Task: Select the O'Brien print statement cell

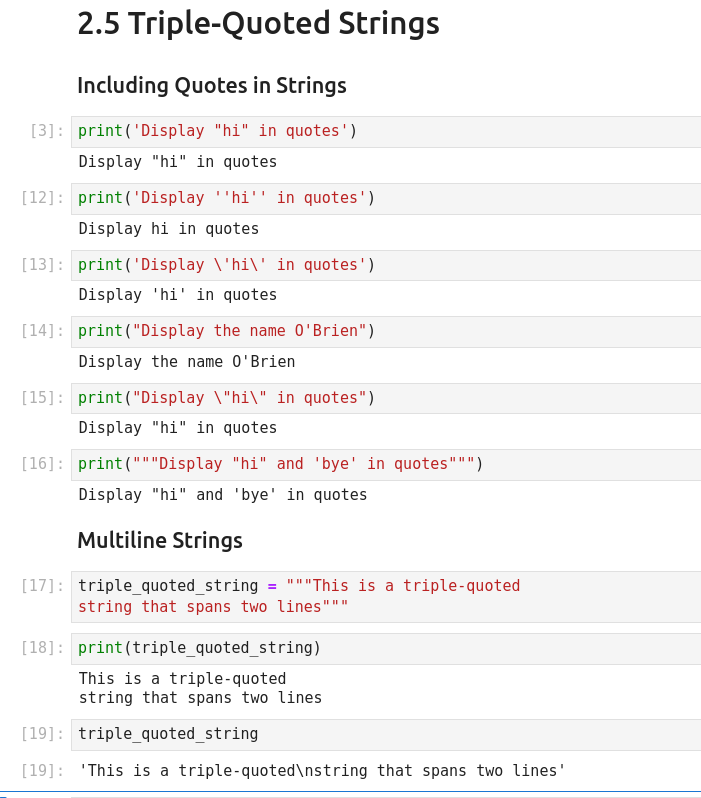Action: (x=385, y=331)
